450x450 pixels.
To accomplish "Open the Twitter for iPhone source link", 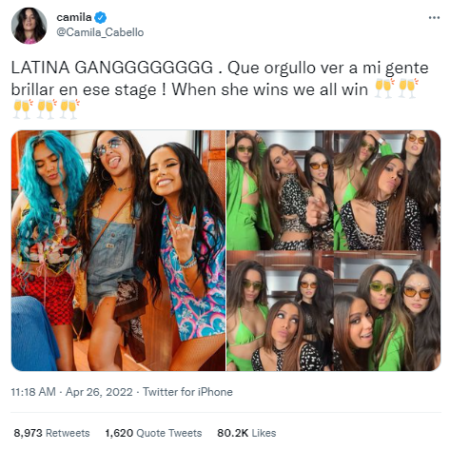I will [188, 392].
